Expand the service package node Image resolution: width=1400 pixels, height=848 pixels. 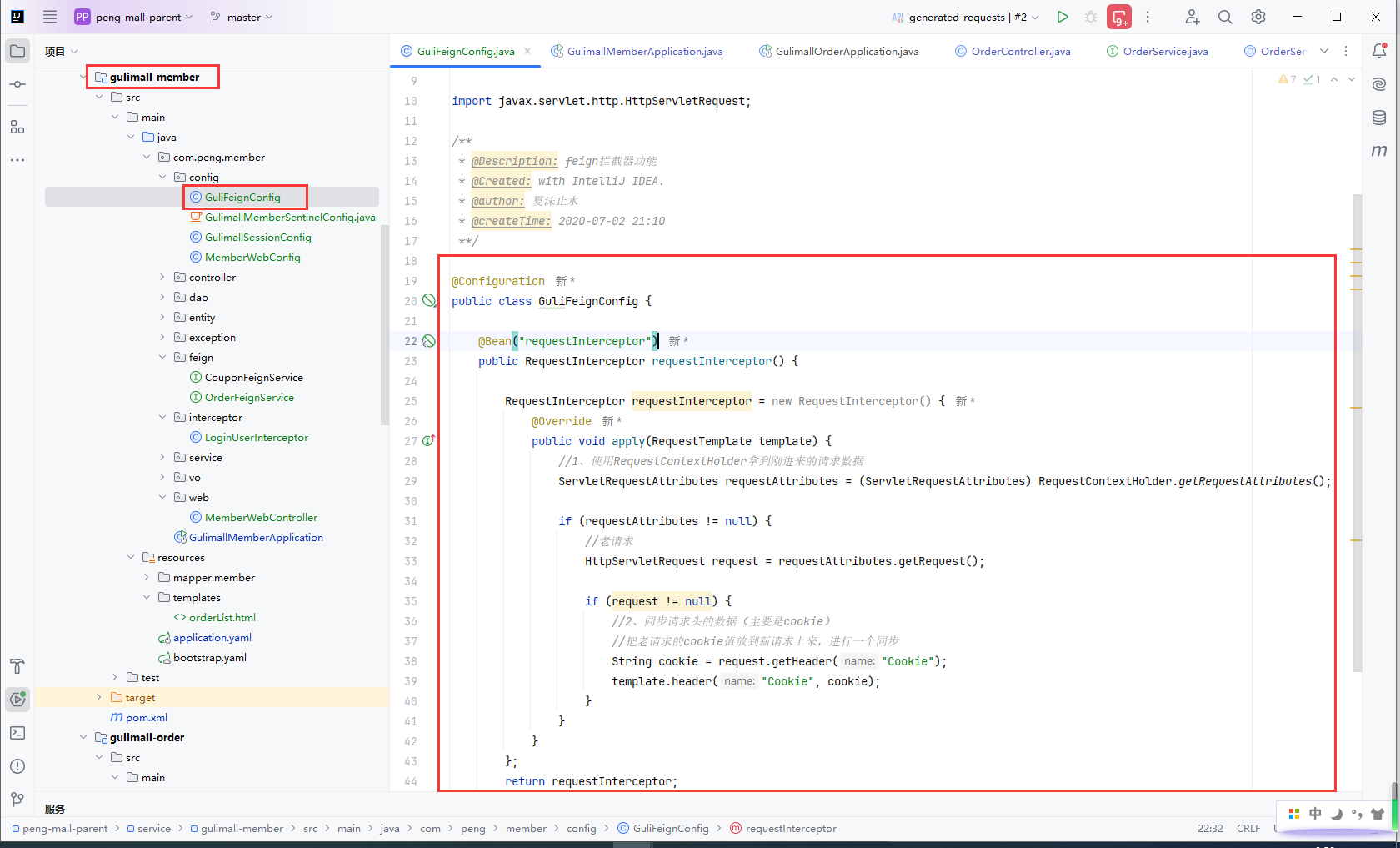(x=162, y=457)
